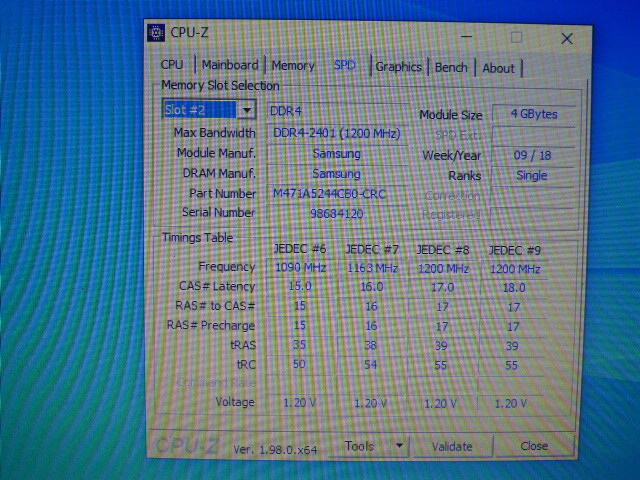Click JEDEC #9 1200 MHz frequency cell
Image resolution: width=640 pixels, height=480 pixels.
(x=515, y=269)
